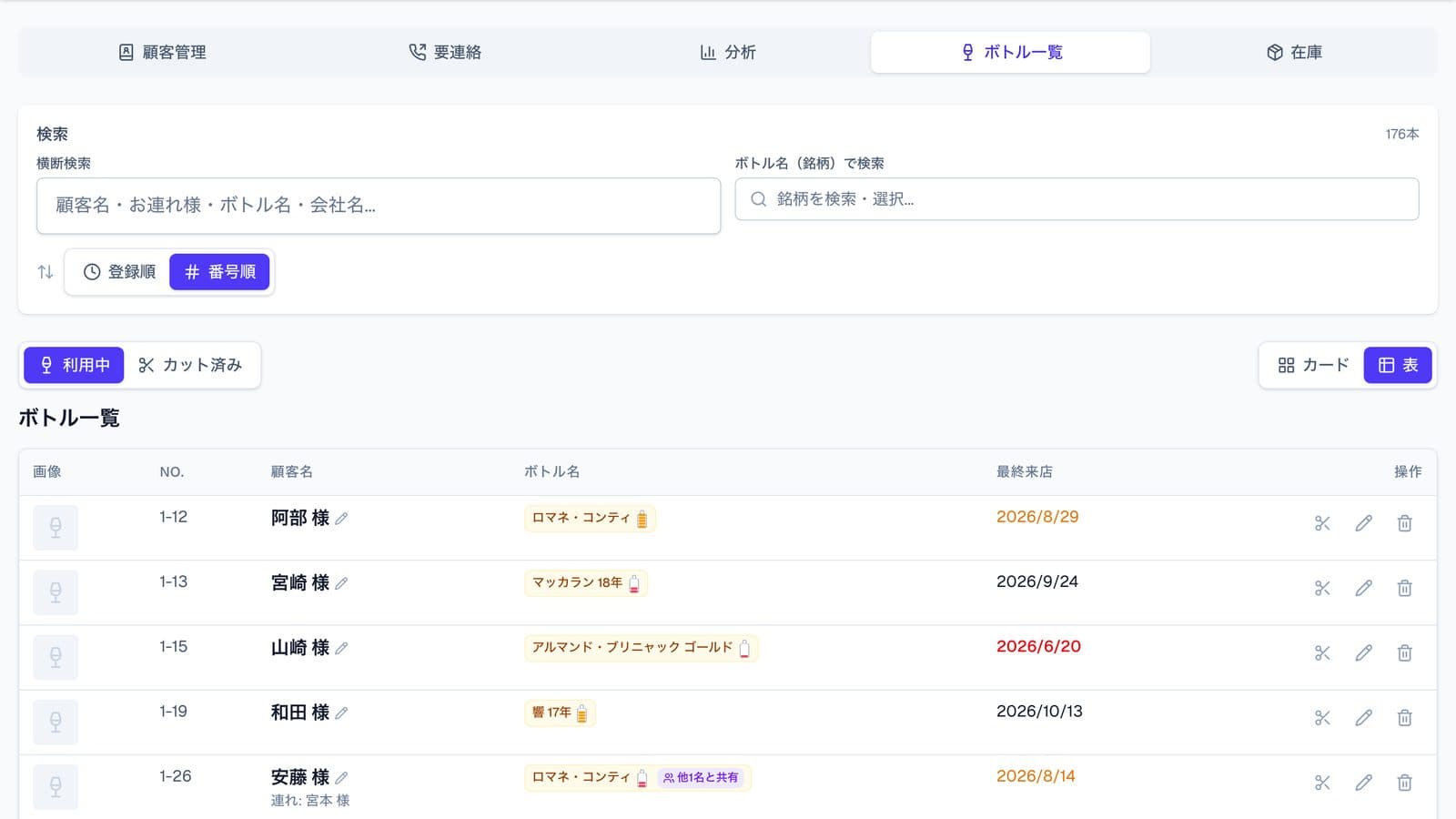
Task: Select the ボトル一覧 tab
Action: 1010,53
